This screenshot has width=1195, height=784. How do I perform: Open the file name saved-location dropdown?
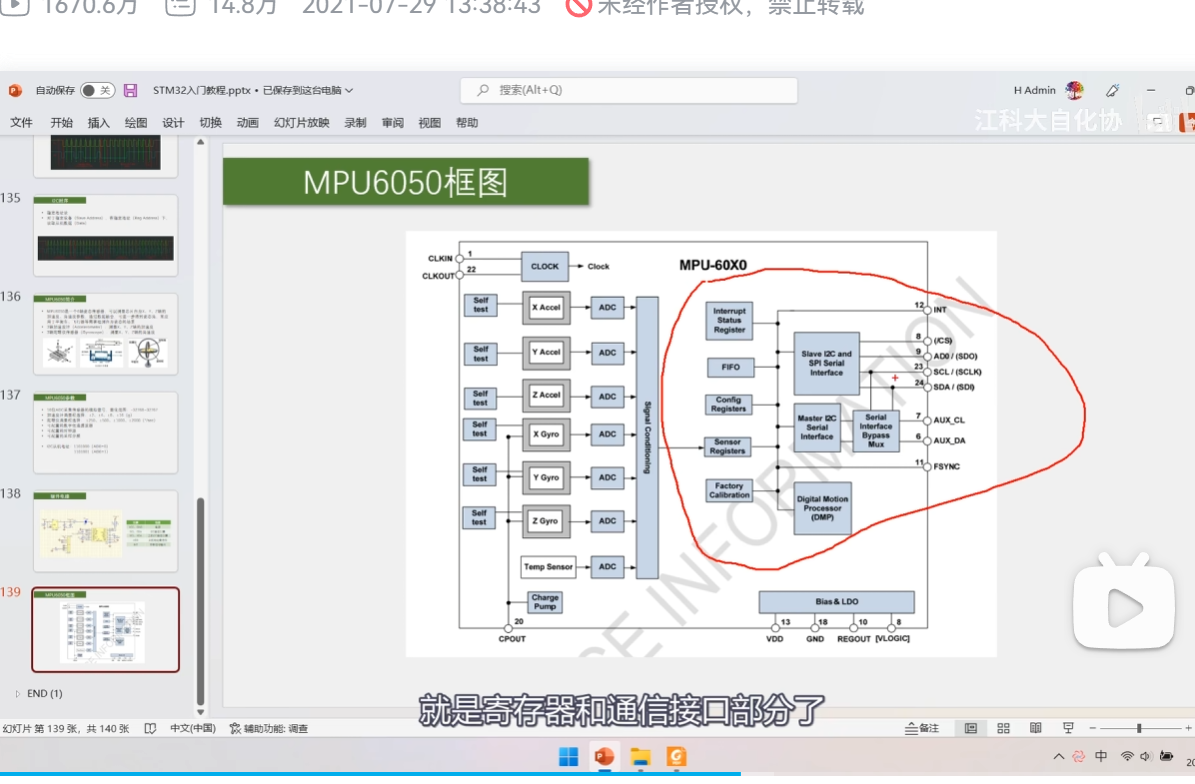tap(349, 90)
